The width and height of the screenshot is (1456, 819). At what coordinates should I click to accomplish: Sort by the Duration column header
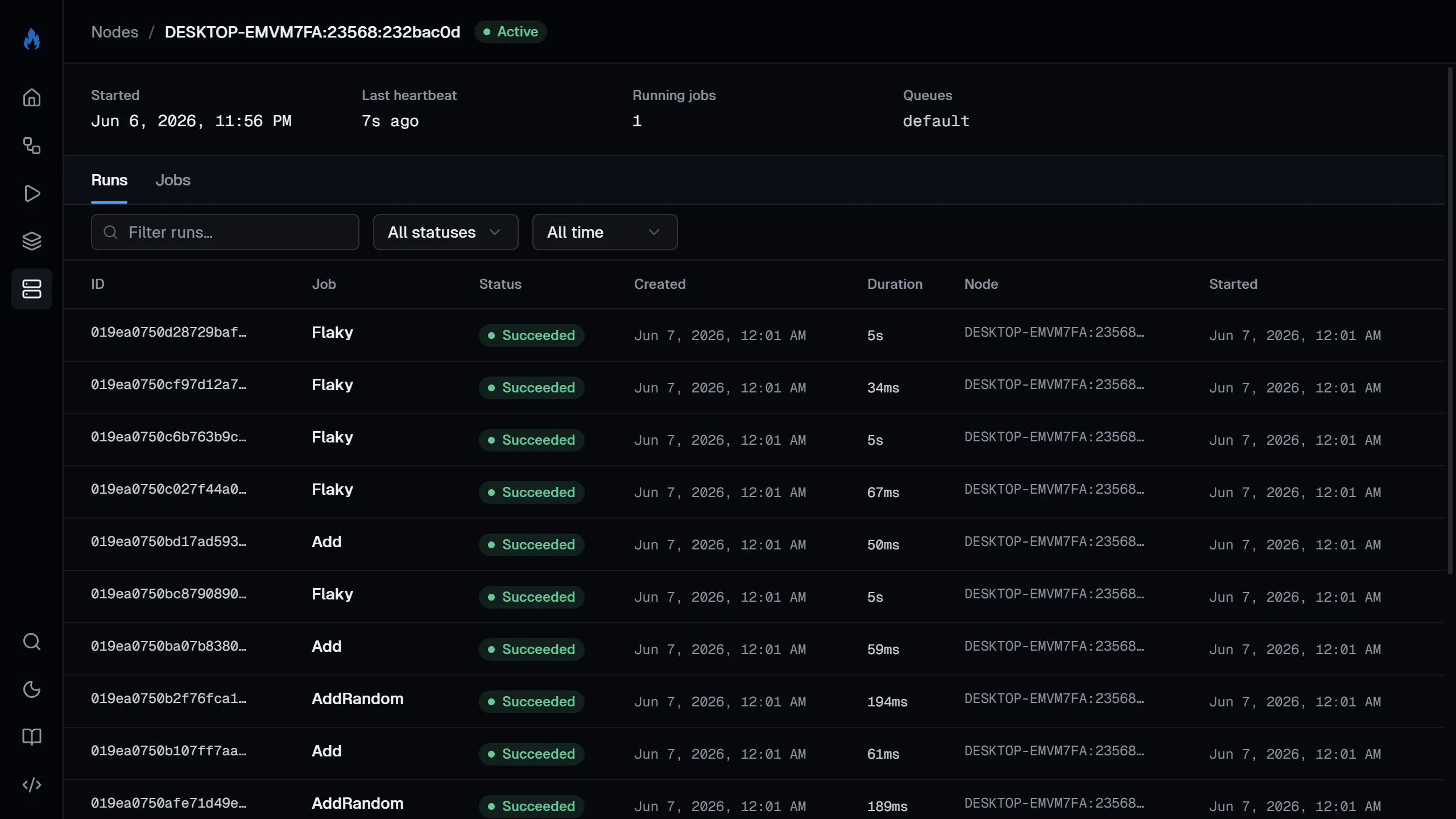coord(895,284)
